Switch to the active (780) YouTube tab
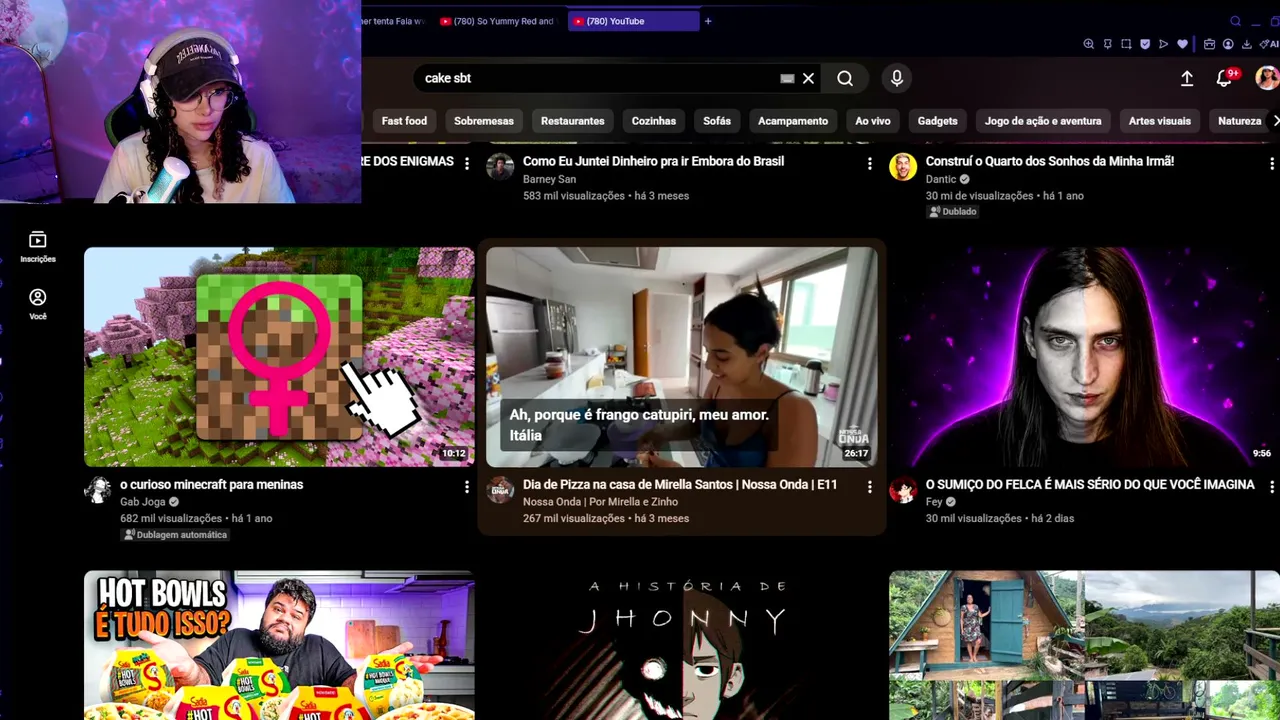This screenshot has height=720, width=1280. tap(633, 21)
